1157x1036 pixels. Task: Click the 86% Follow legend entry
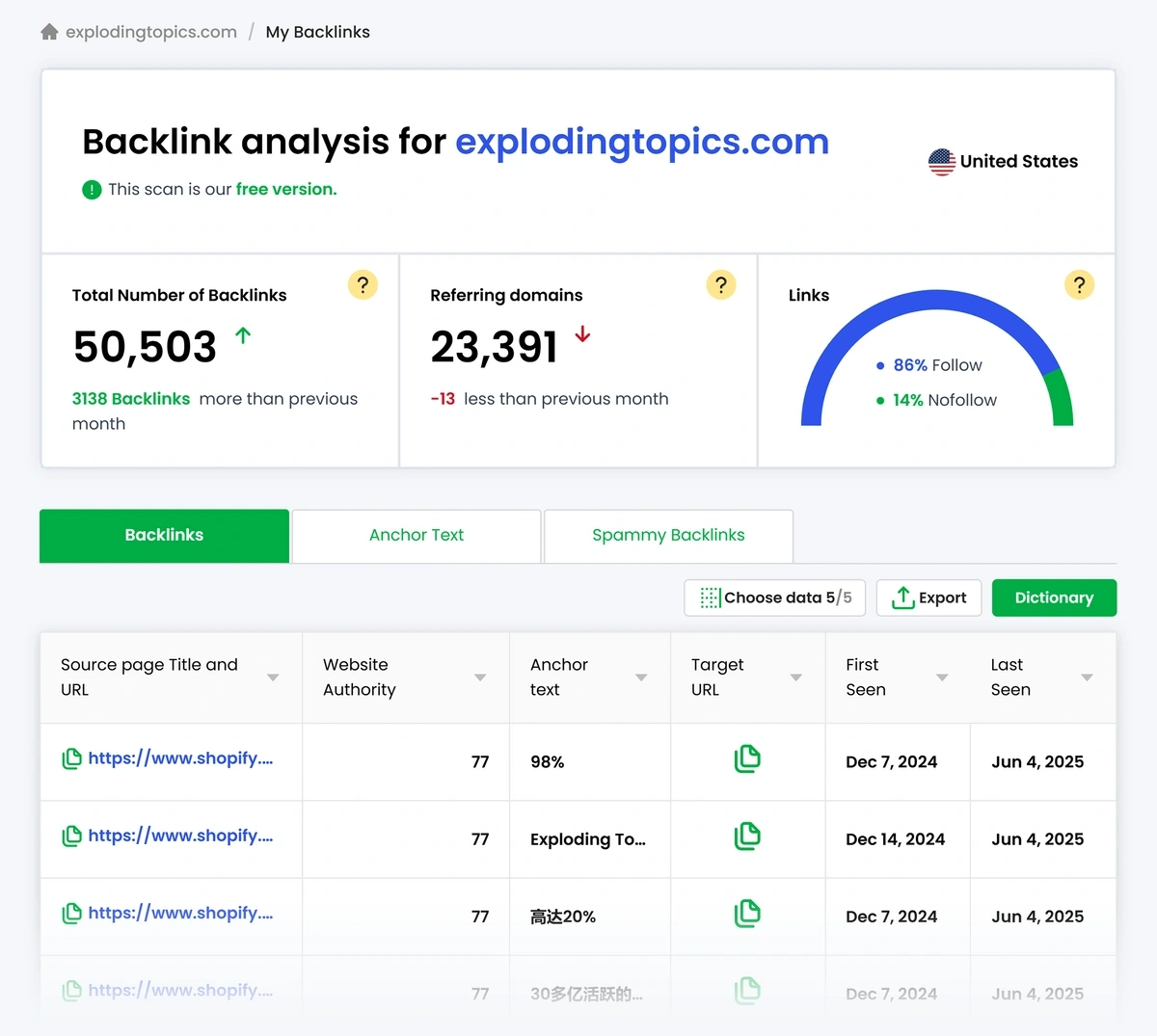click(929, 365)
